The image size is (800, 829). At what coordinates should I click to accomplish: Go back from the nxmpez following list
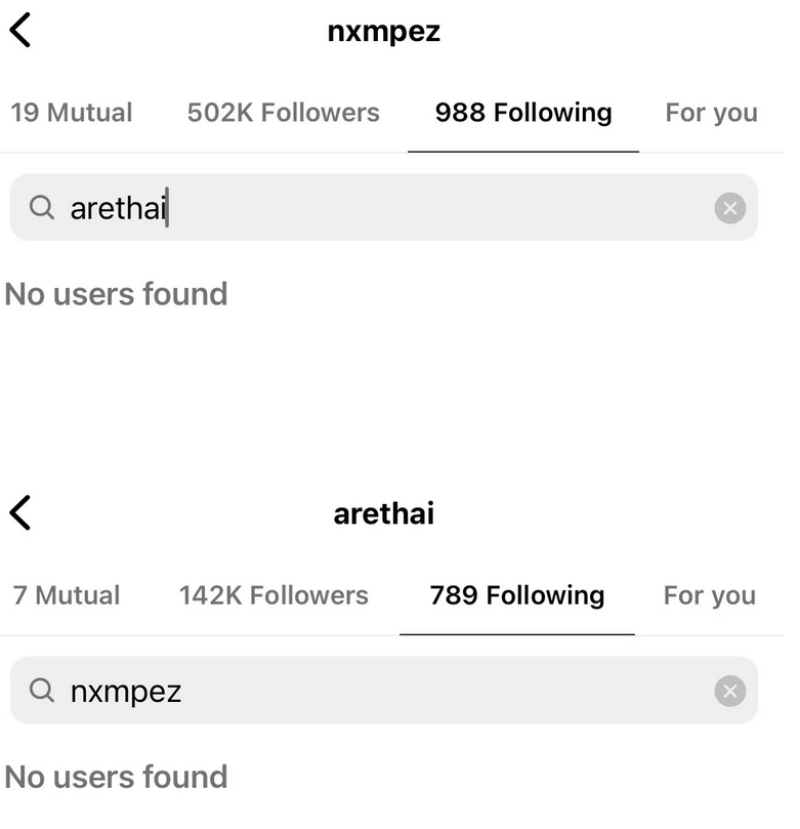click(x=19, y=31)
